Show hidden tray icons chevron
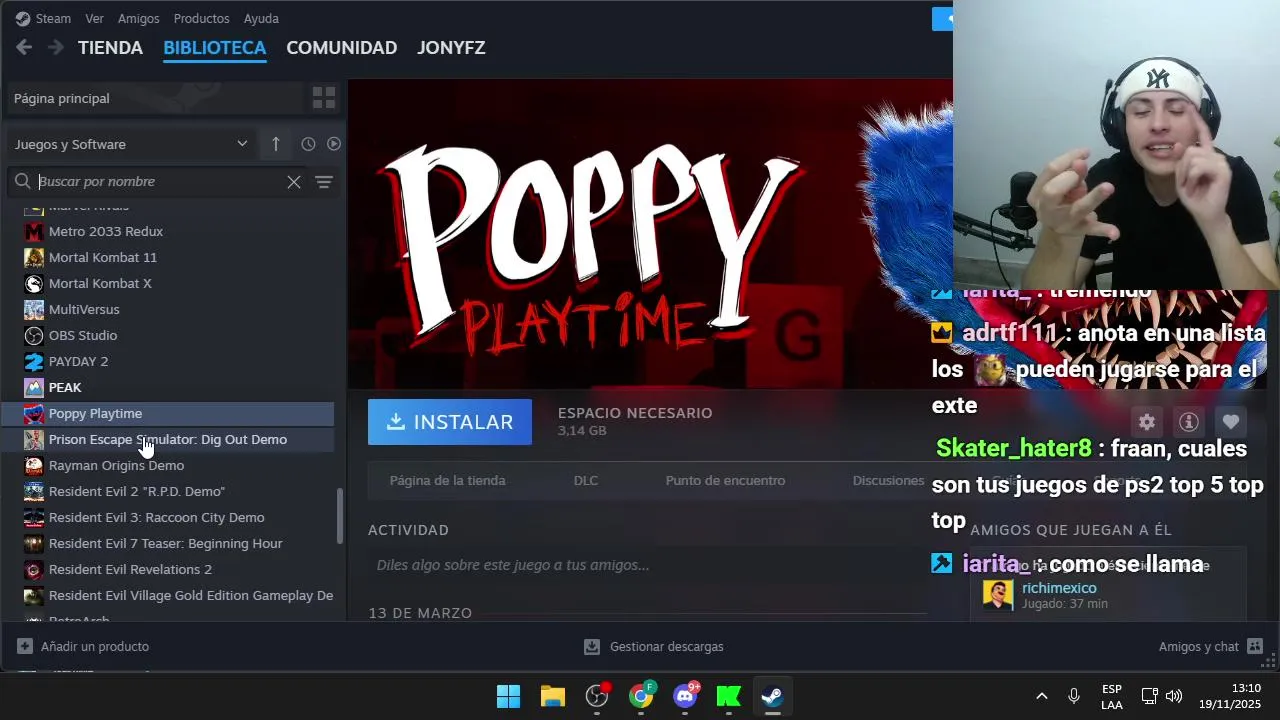1280x720 pixels. [1041, 696]
